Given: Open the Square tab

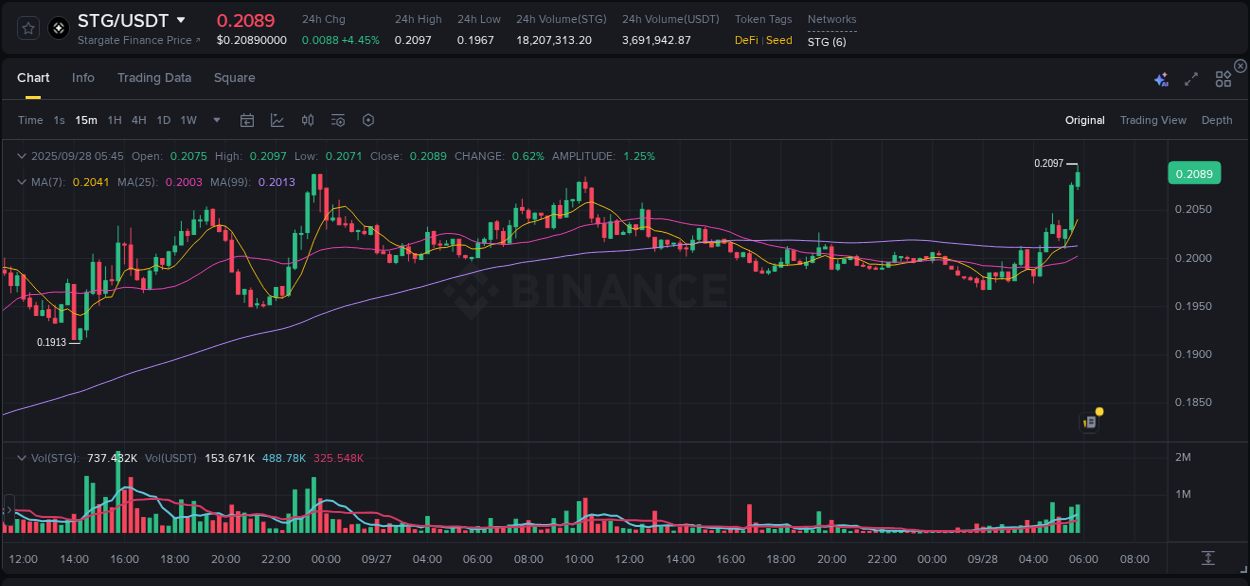Looking at the screenshot, I should pos(234,77).
